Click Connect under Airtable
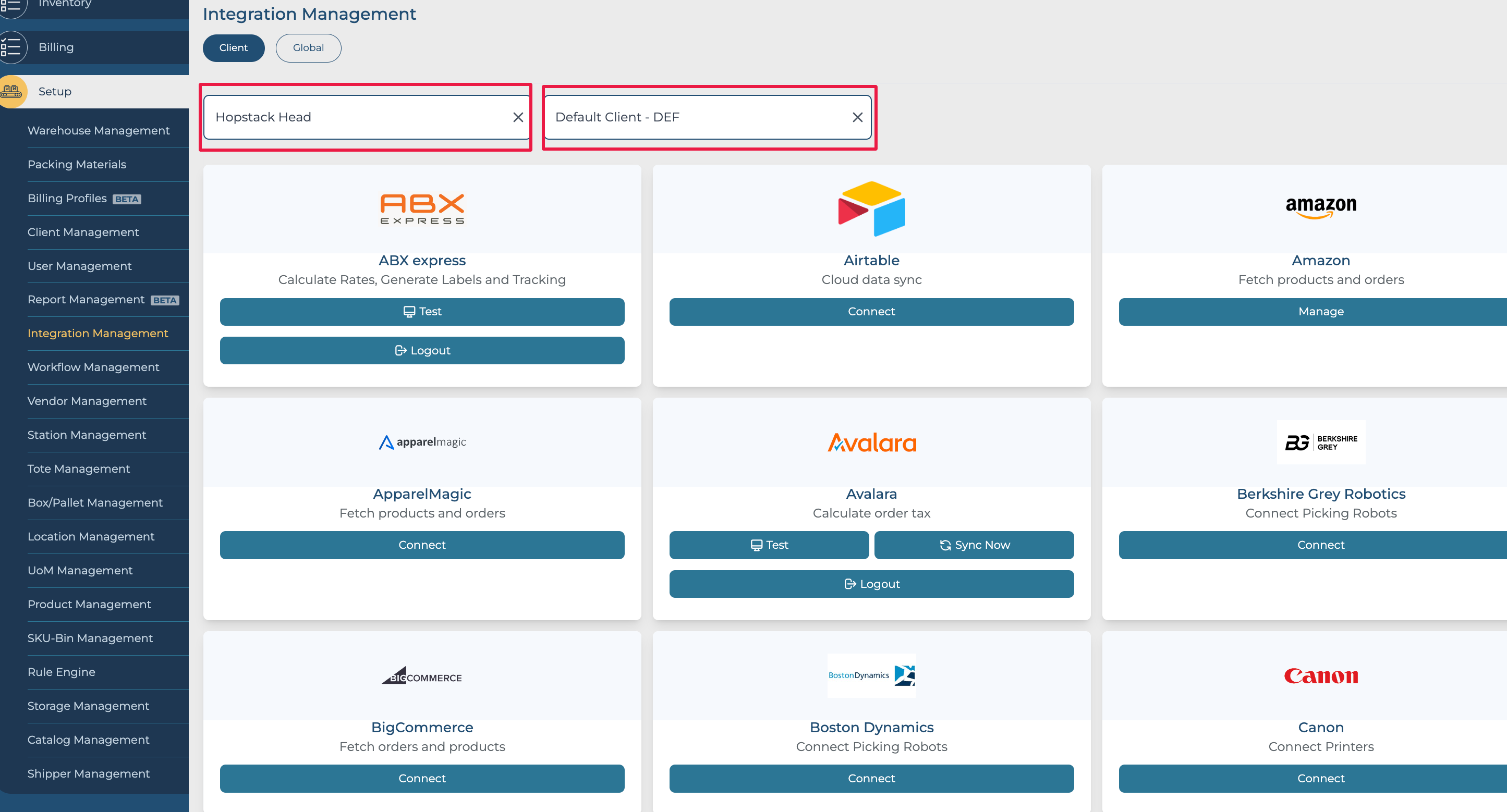 pyautogui.click(x=871, y=312)
